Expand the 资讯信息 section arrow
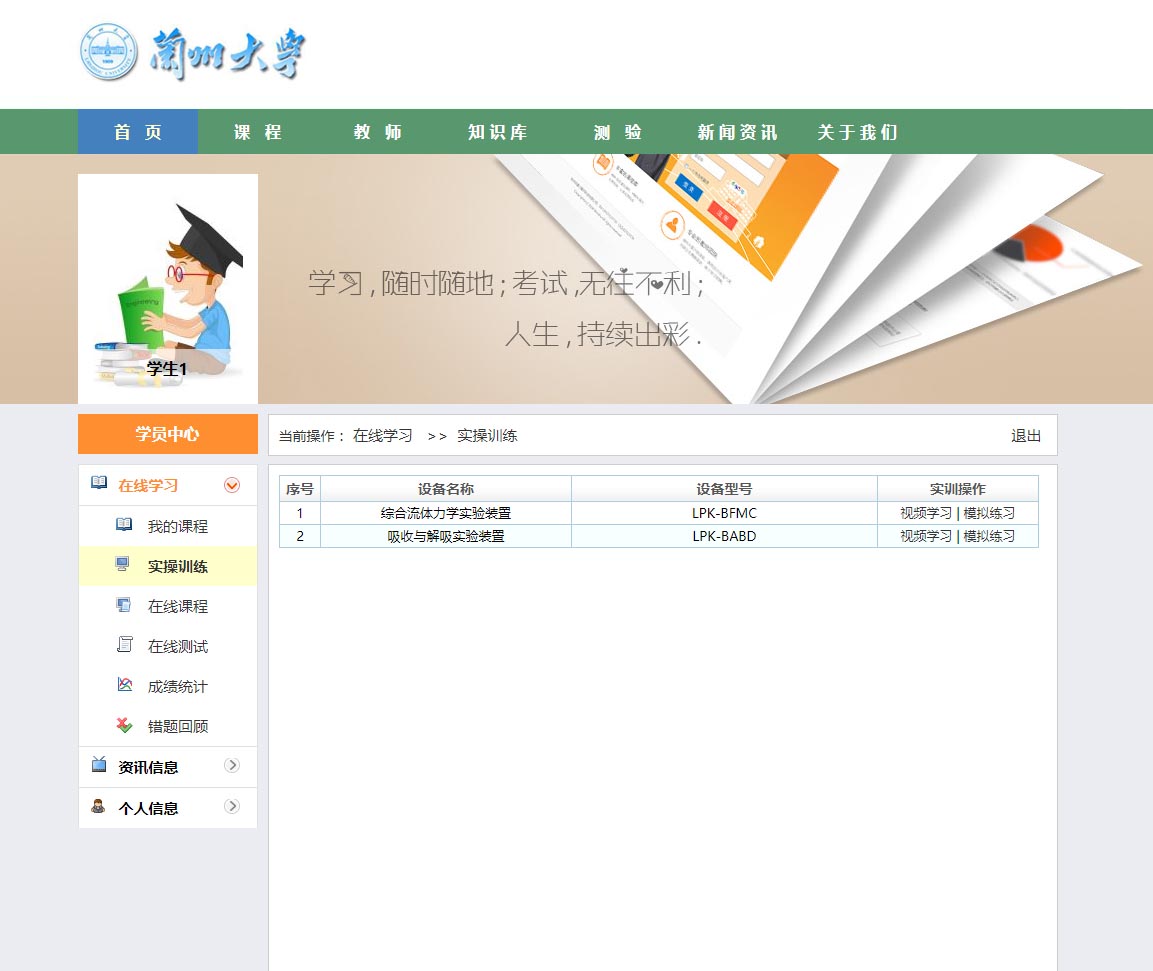1153x971 pixels. click(x=232, y=766)
